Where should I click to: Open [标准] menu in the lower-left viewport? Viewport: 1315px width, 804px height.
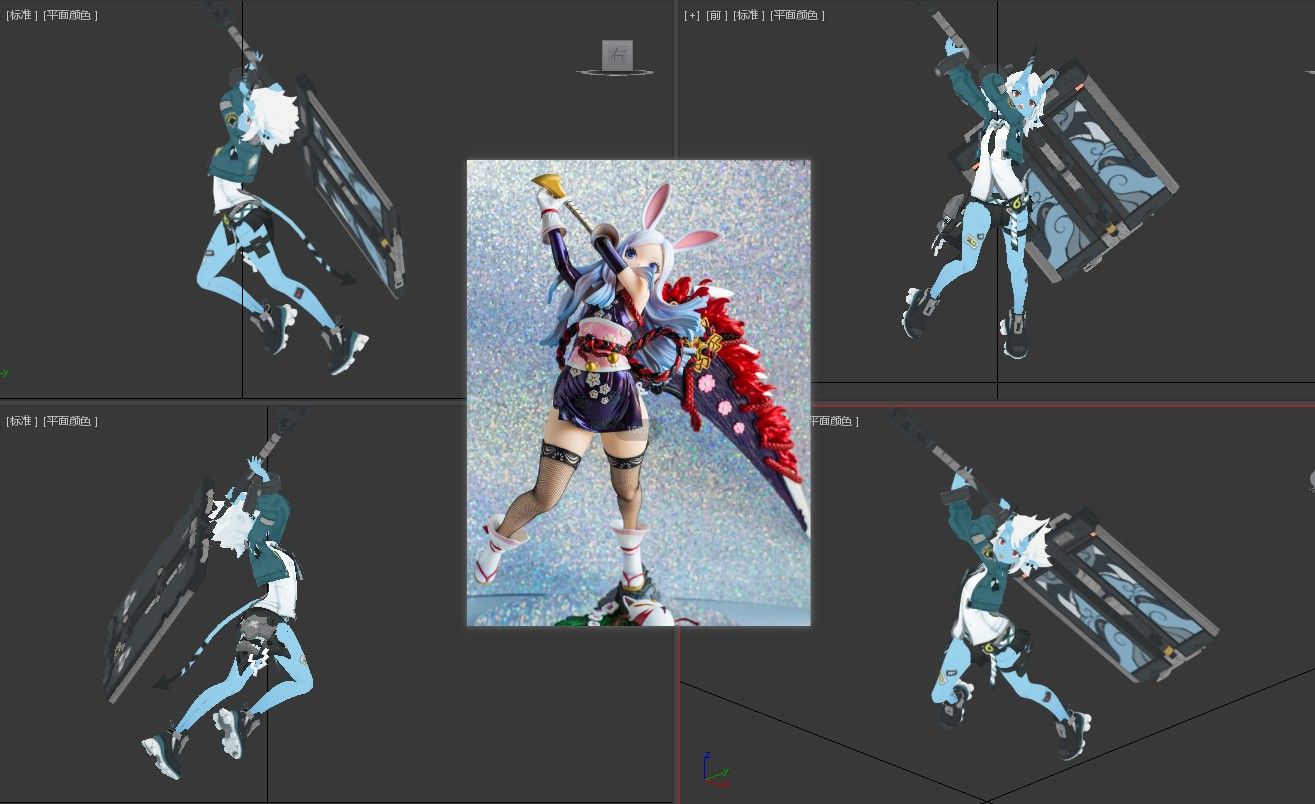tap(22, 421)
